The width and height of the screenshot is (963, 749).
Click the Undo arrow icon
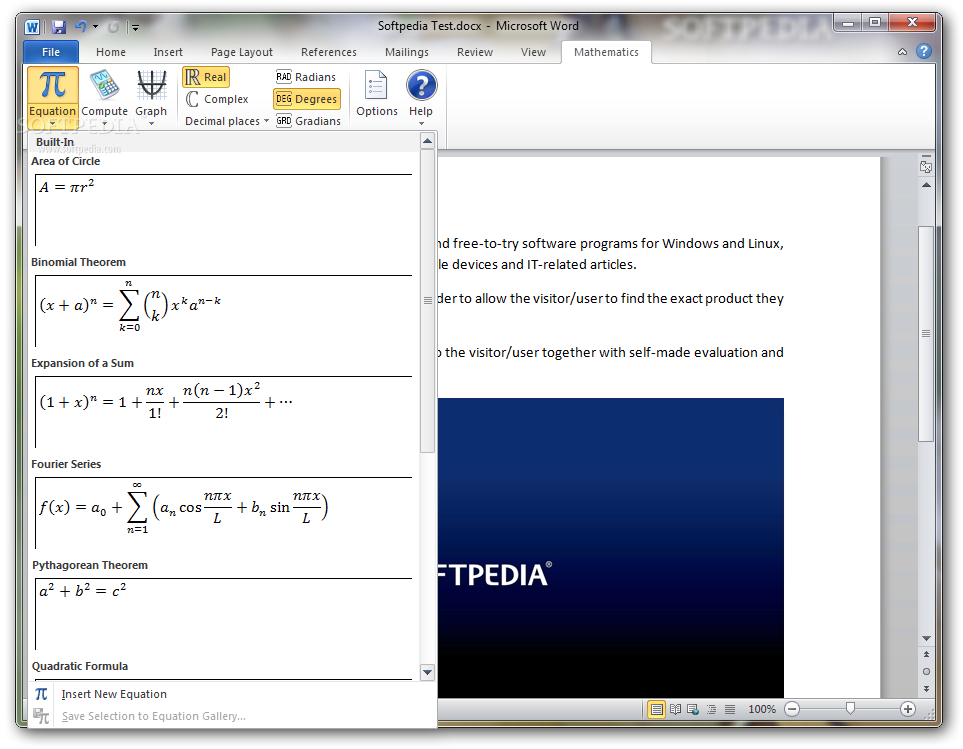pyautogui.click(x=80, y=26)
